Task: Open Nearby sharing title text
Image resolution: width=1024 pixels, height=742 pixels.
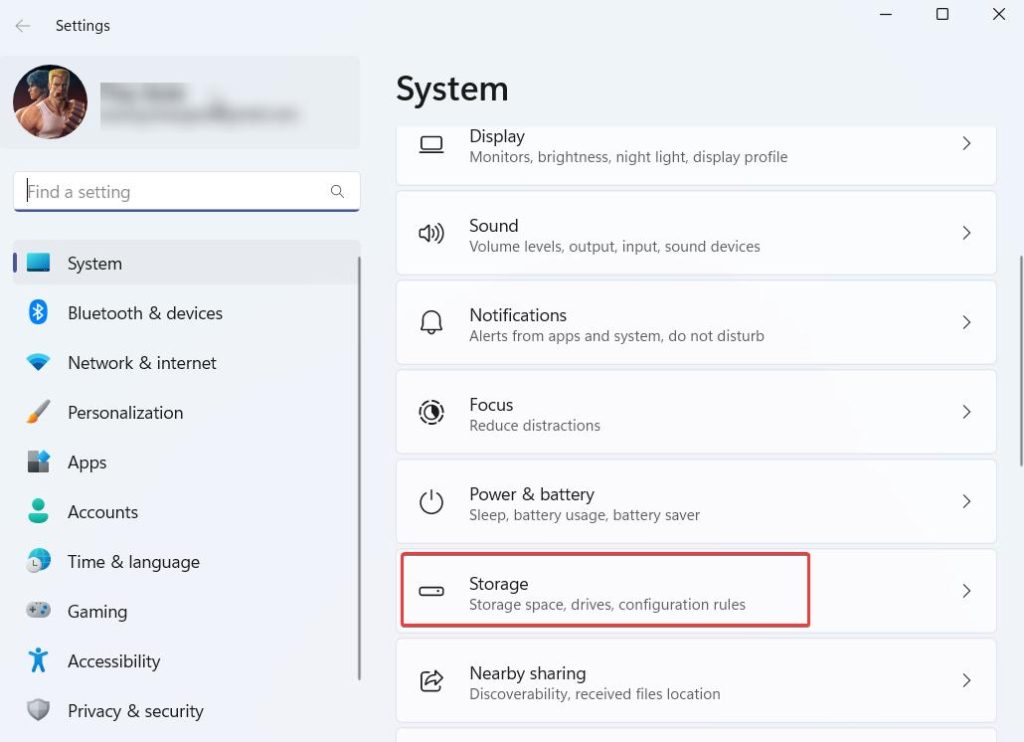Action: tap(528, 673)
